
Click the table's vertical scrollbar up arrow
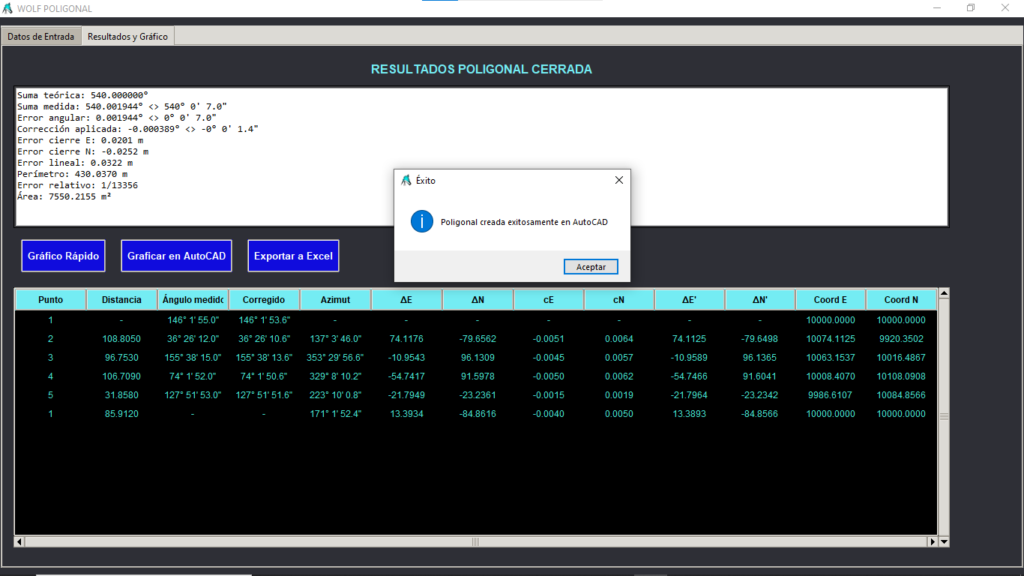(943, 294)
